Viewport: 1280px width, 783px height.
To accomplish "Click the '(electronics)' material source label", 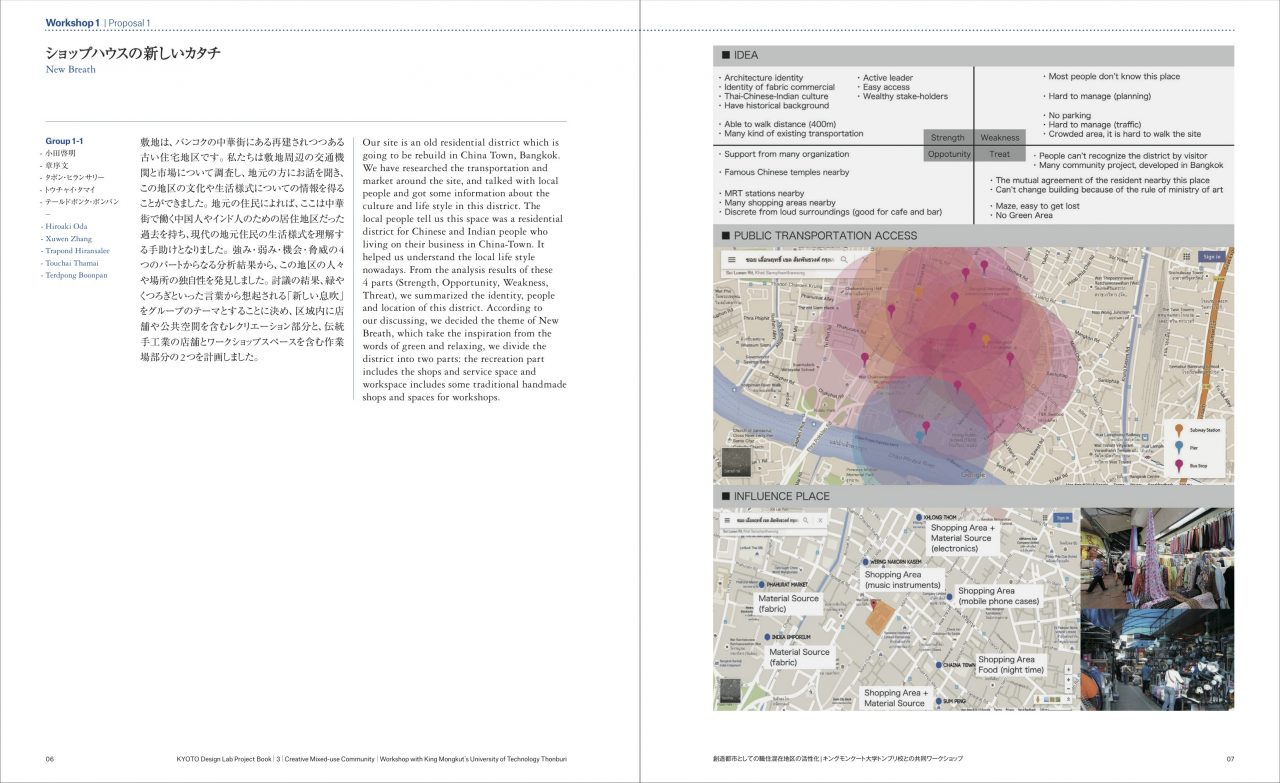I will point(961,538).
